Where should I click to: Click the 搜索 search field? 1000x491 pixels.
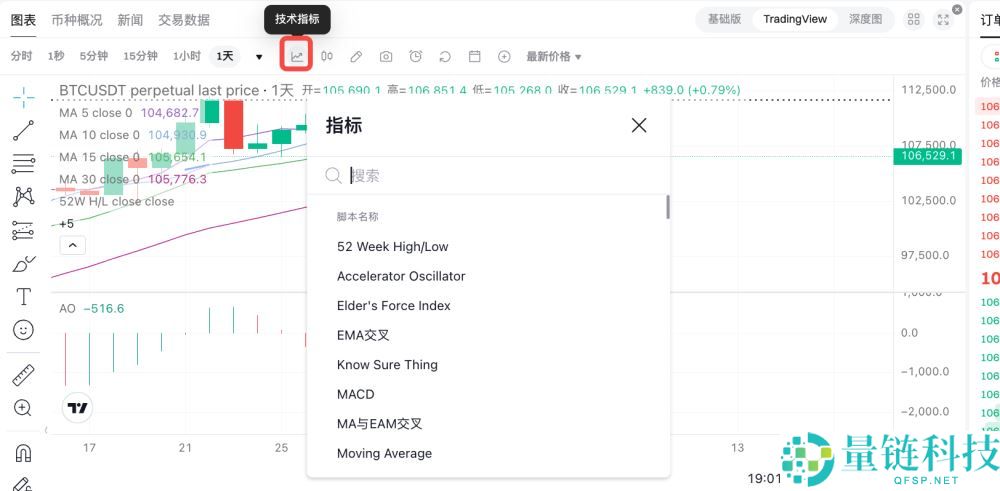click(x=488, y=175)
